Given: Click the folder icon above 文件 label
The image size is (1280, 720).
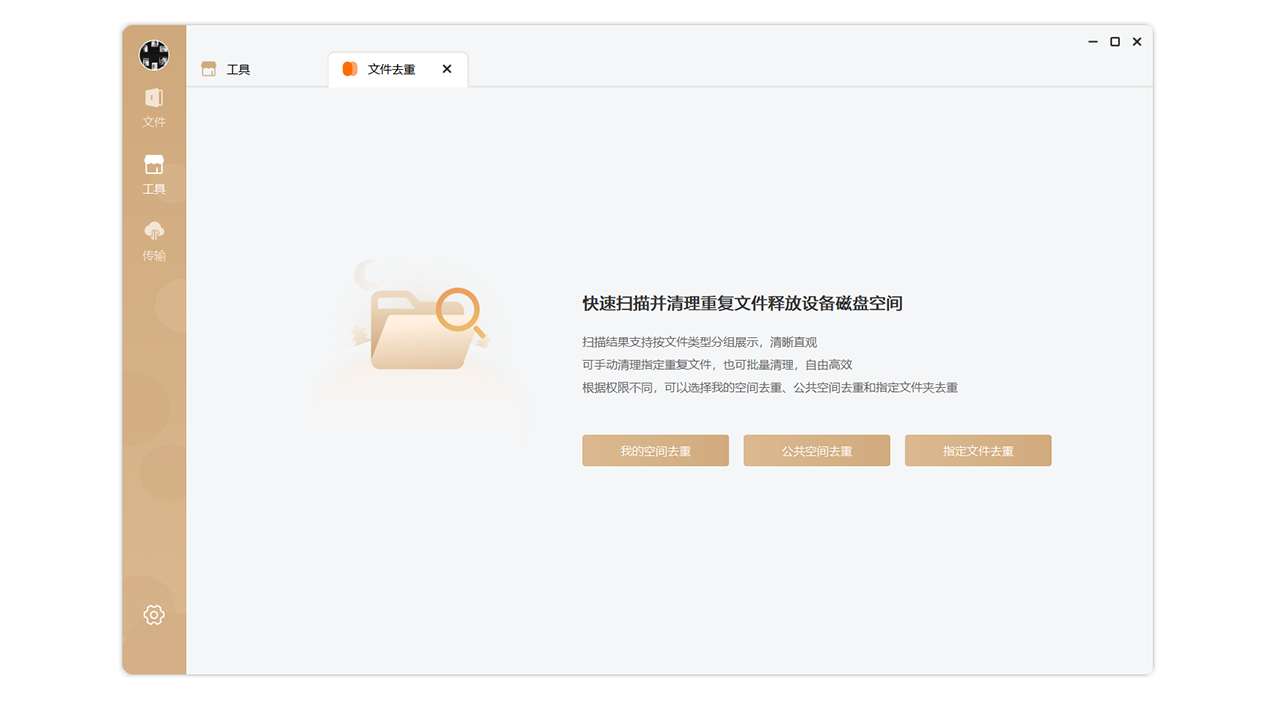Looking at the screenshot, I should (154, 96).
